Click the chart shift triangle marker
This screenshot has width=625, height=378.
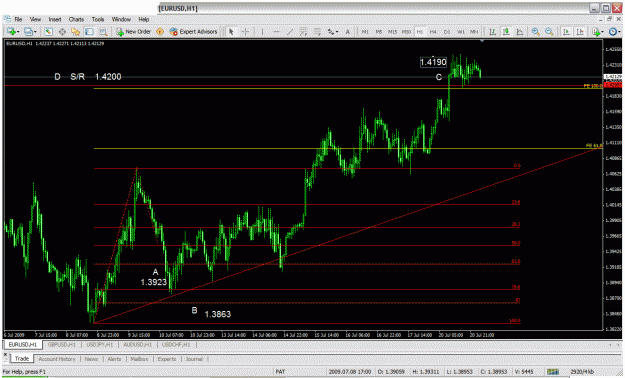click(482, 40)
